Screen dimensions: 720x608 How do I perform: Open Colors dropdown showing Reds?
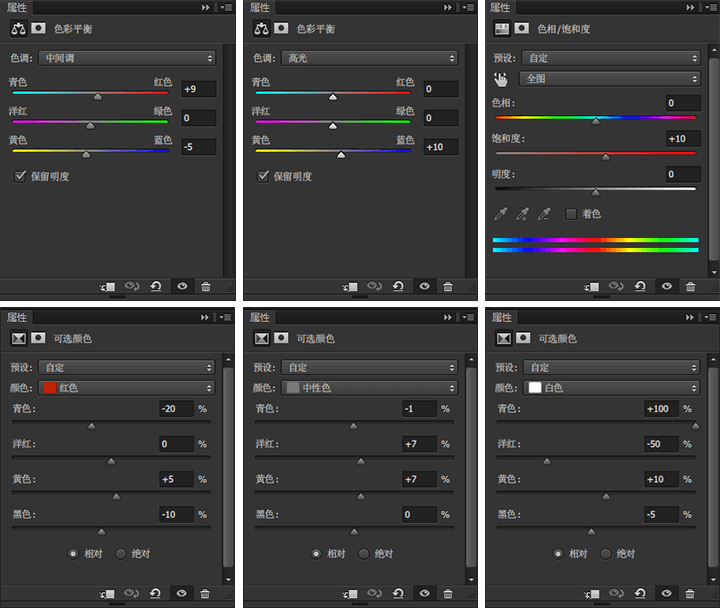(x=127, y=388)
